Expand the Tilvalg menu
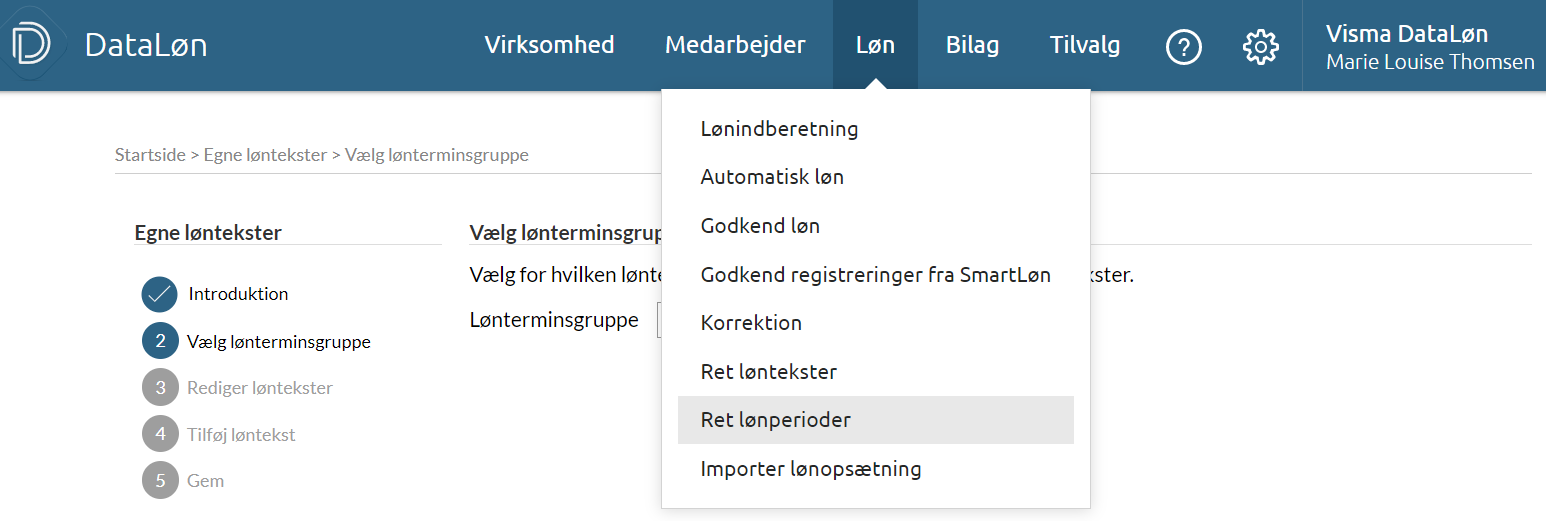 pyautogui.click(x=1085, y=45)
